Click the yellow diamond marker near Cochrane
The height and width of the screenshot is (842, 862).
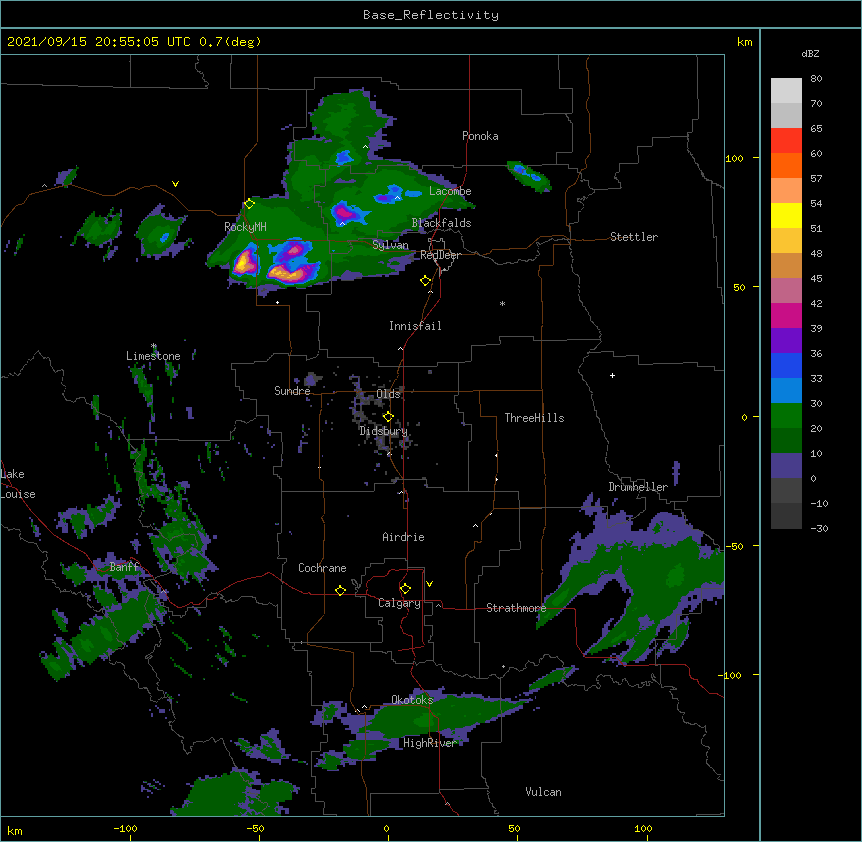coord(340,590)
